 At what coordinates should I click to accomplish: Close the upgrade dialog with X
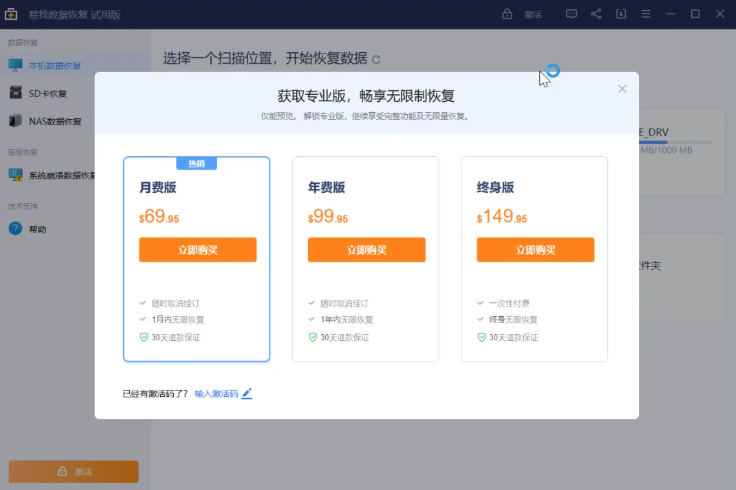click(x=622, y=89)
